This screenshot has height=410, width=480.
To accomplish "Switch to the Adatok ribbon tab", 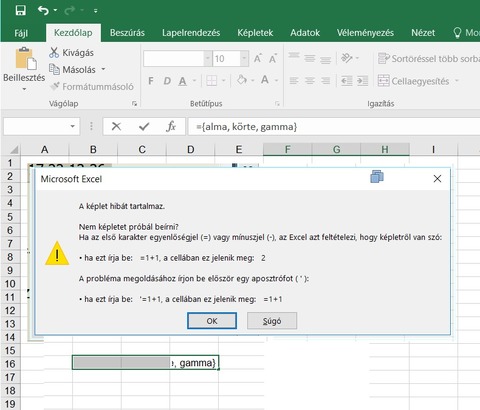I will (x=305, y=33).
